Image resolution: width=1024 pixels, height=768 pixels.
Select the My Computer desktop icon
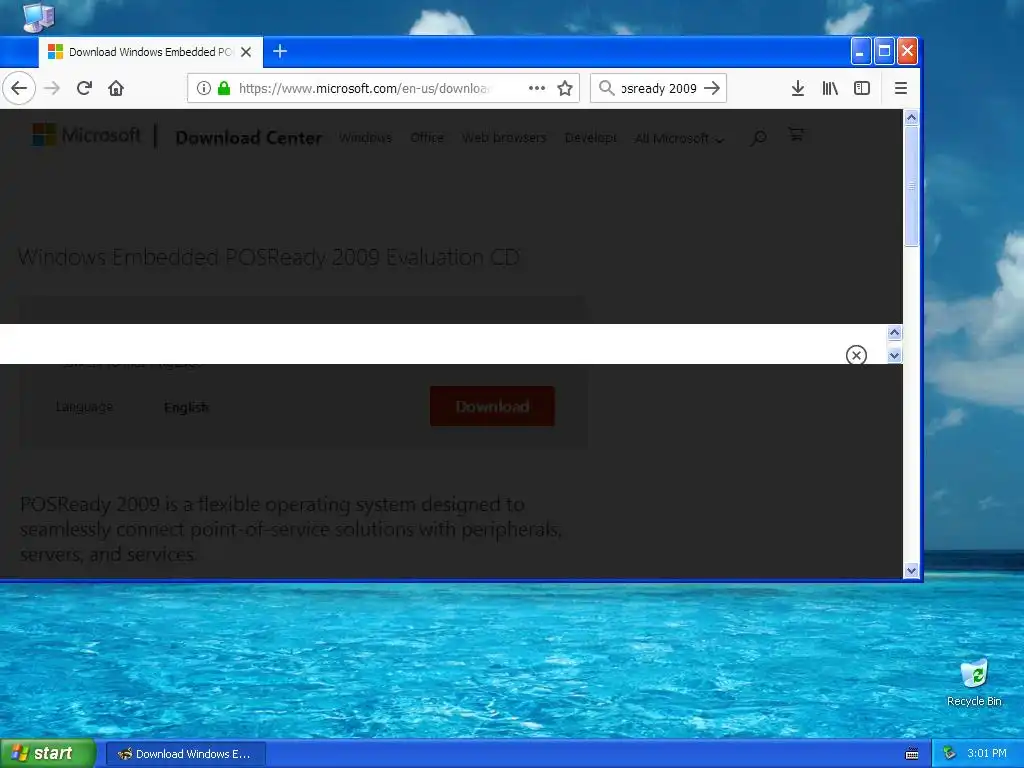39,18
